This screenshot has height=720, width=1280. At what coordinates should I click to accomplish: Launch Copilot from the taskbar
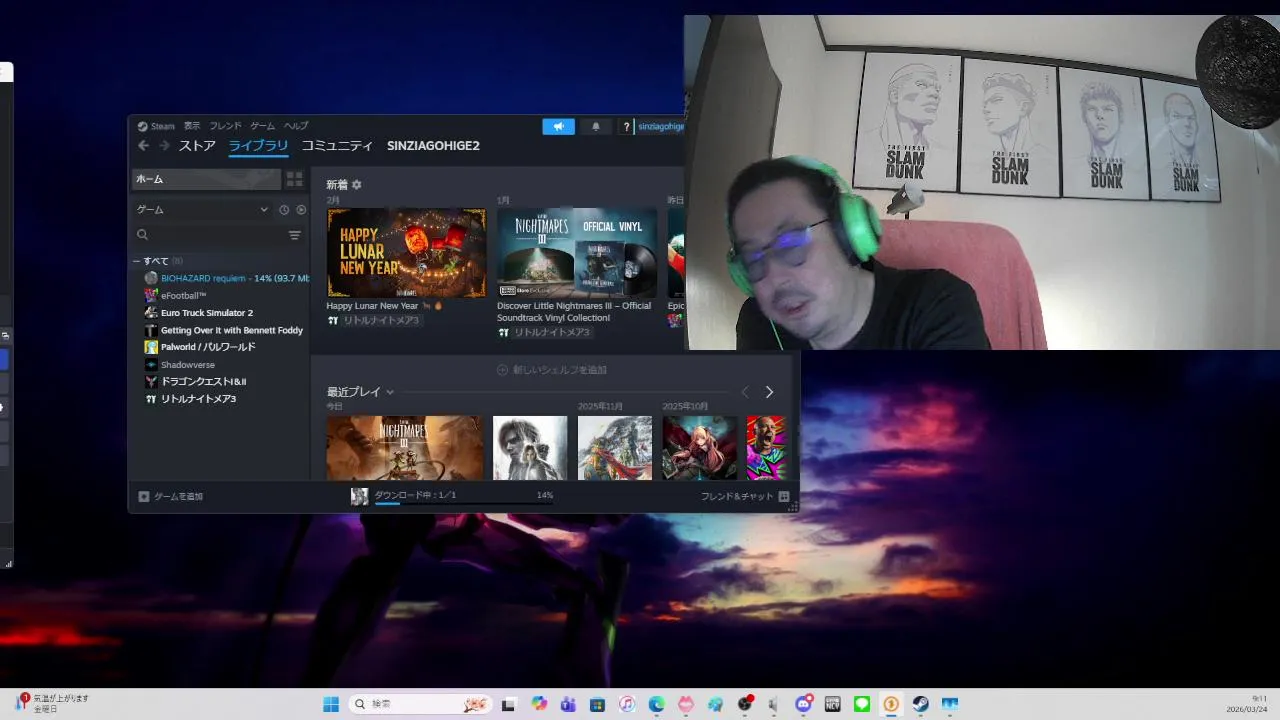coord(540,704)
